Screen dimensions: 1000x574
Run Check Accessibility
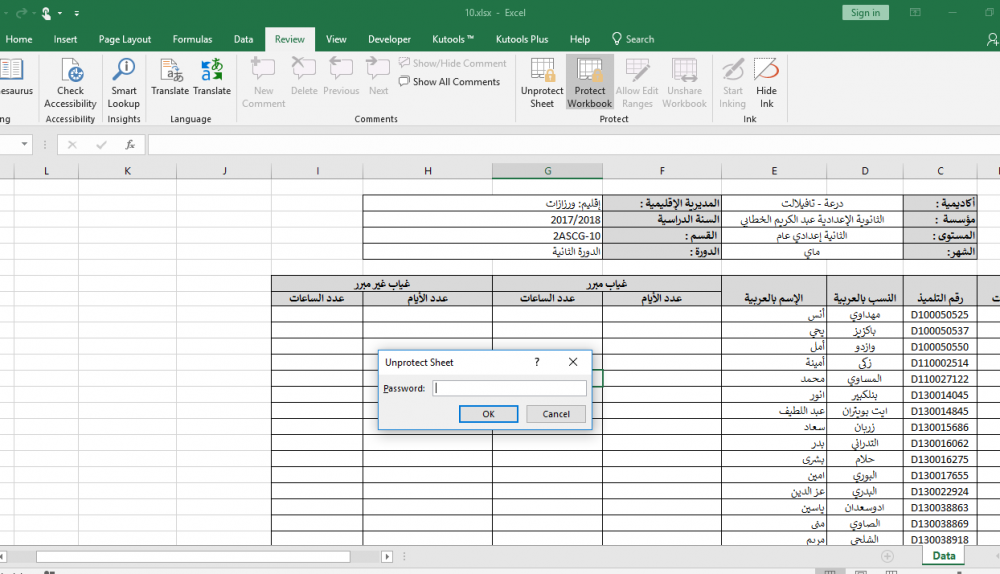70,82
